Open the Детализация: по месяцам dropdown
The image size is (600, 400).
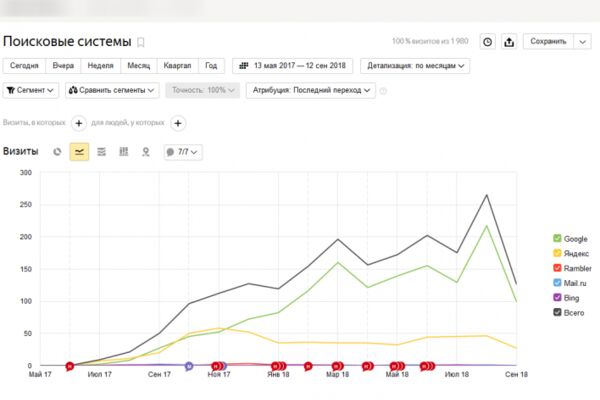click(415, 66)
